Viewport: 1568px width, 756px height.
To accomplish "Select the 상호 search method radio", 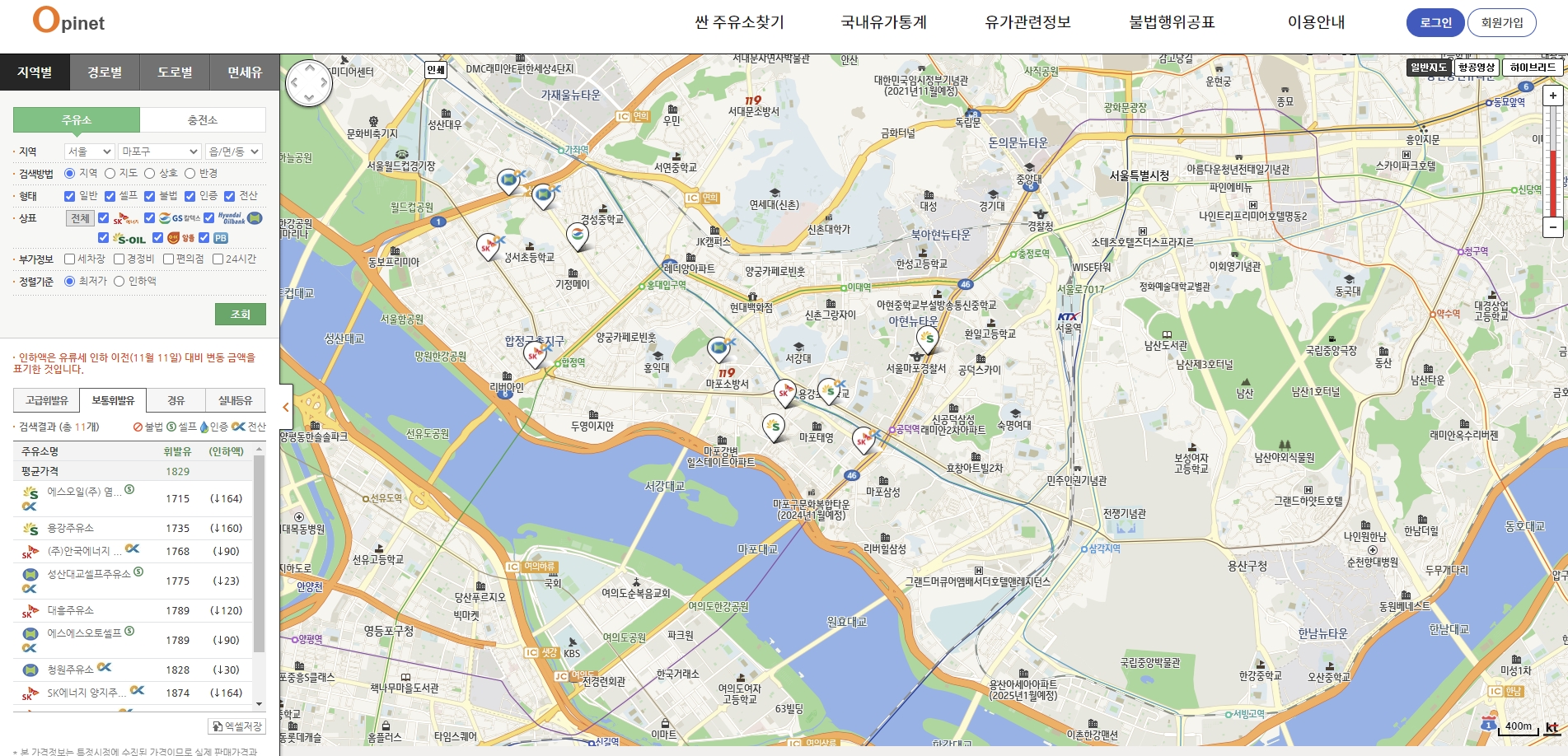I will [149, 174].
